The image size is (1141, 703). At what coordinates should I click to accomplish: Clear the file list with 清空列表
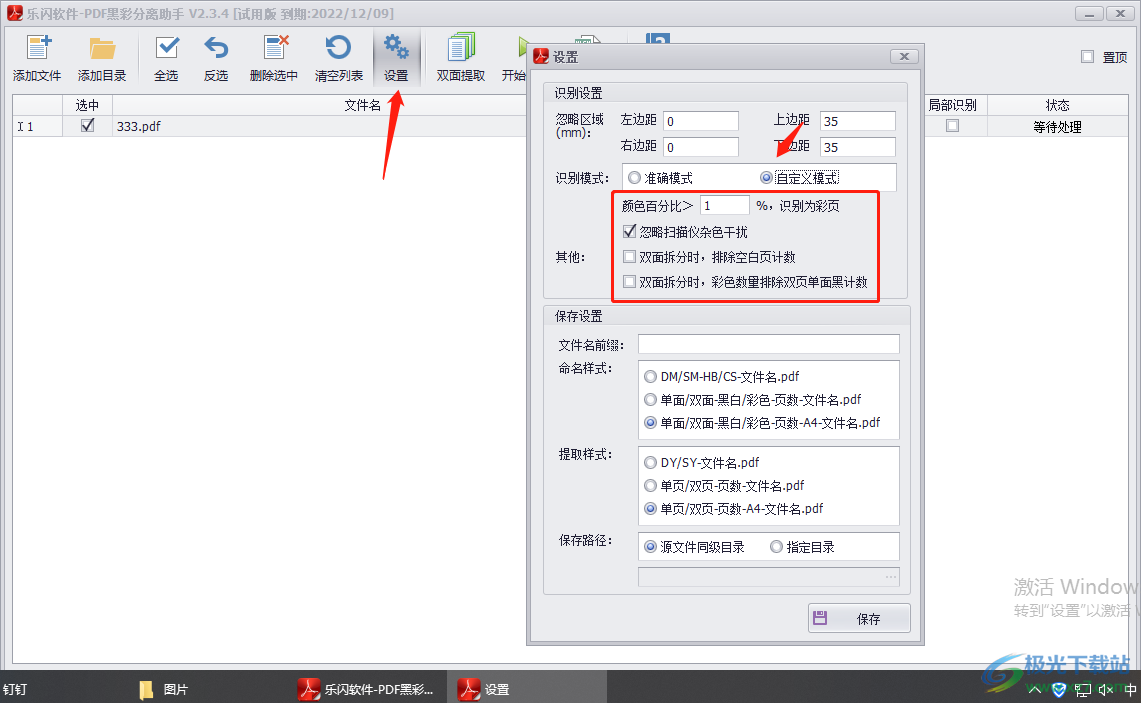click(338, 58)
